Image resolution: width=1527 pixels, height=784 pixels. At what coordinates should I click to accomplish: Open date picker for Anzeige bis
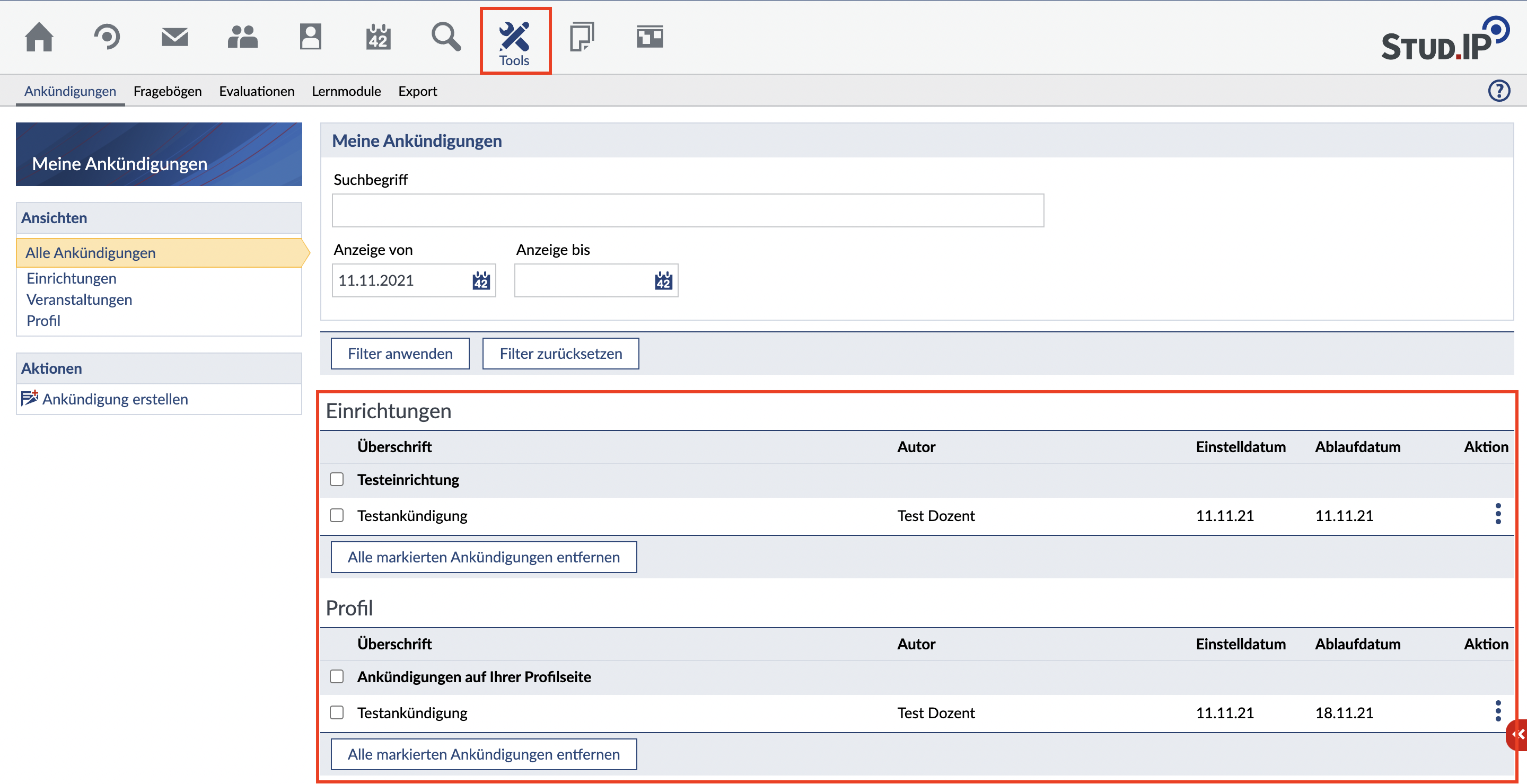[x=663, y=280]
